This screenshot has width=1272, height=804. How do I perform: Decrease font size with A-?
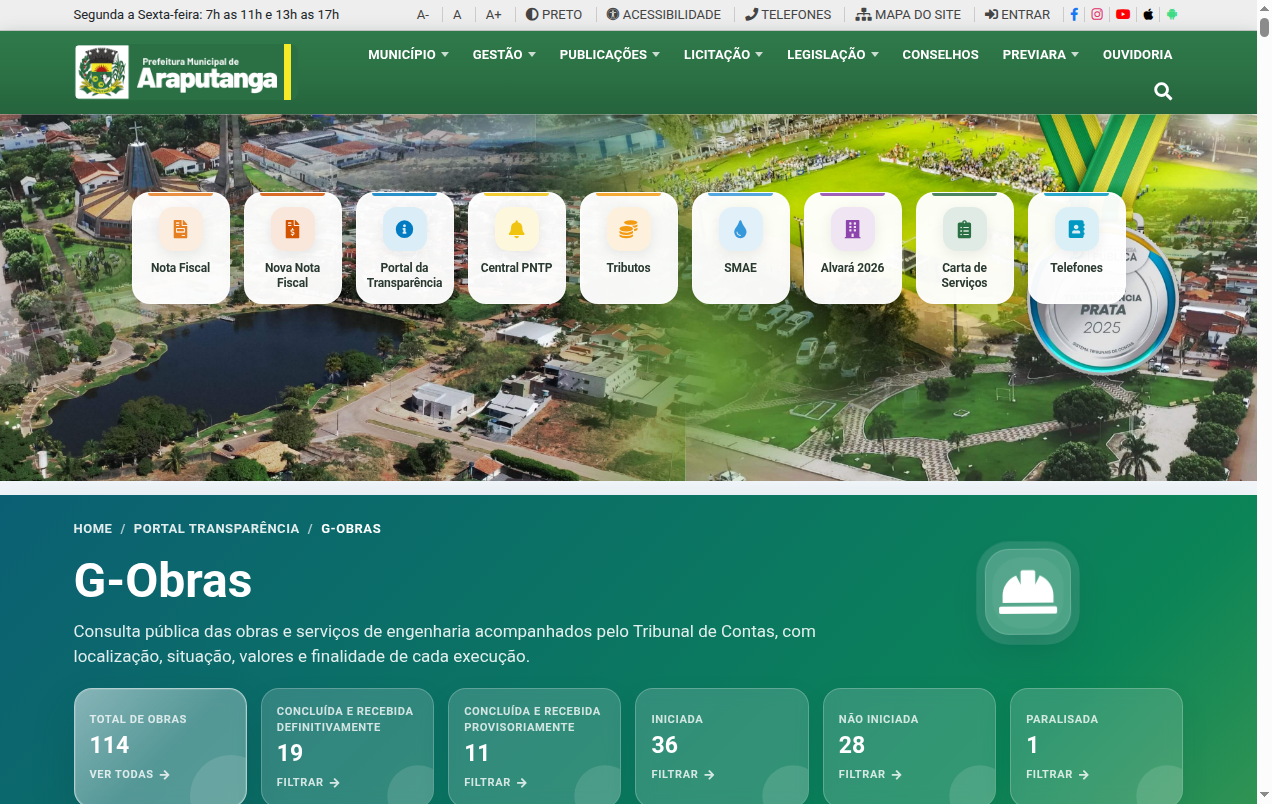pos(423,15)
